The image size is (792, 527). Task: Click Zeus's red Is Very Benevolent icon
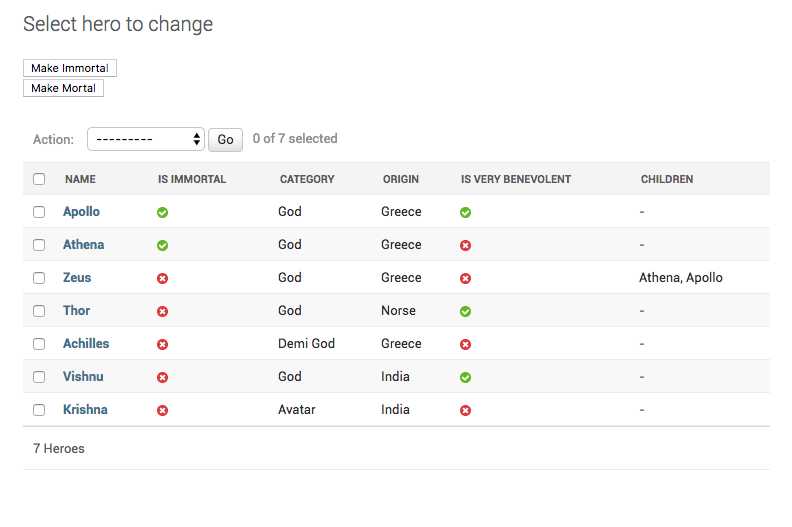tap(465, 278)
